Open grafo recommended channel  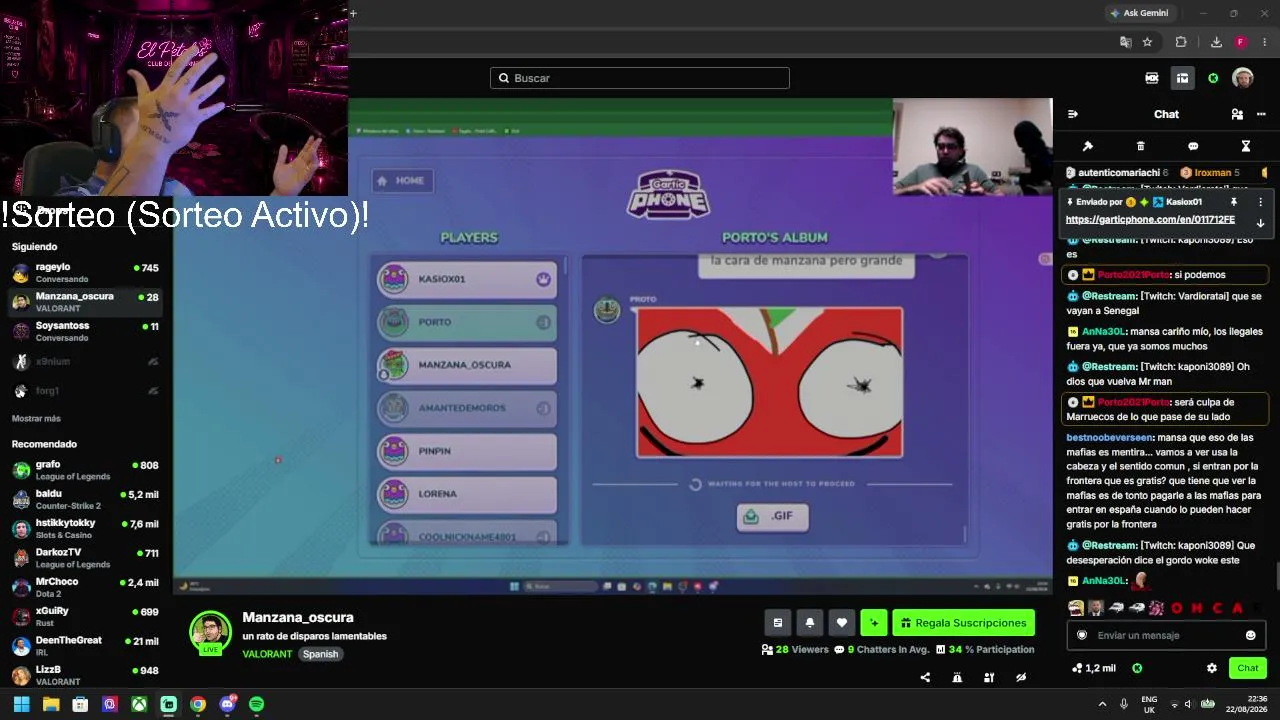pyautogui.click(x=86, y=470)
